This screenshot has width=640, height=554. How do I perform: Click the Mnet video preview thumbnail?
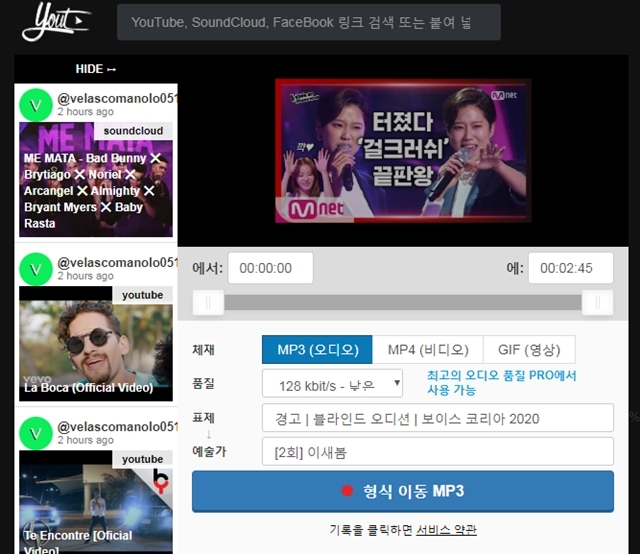pos(403,151)
